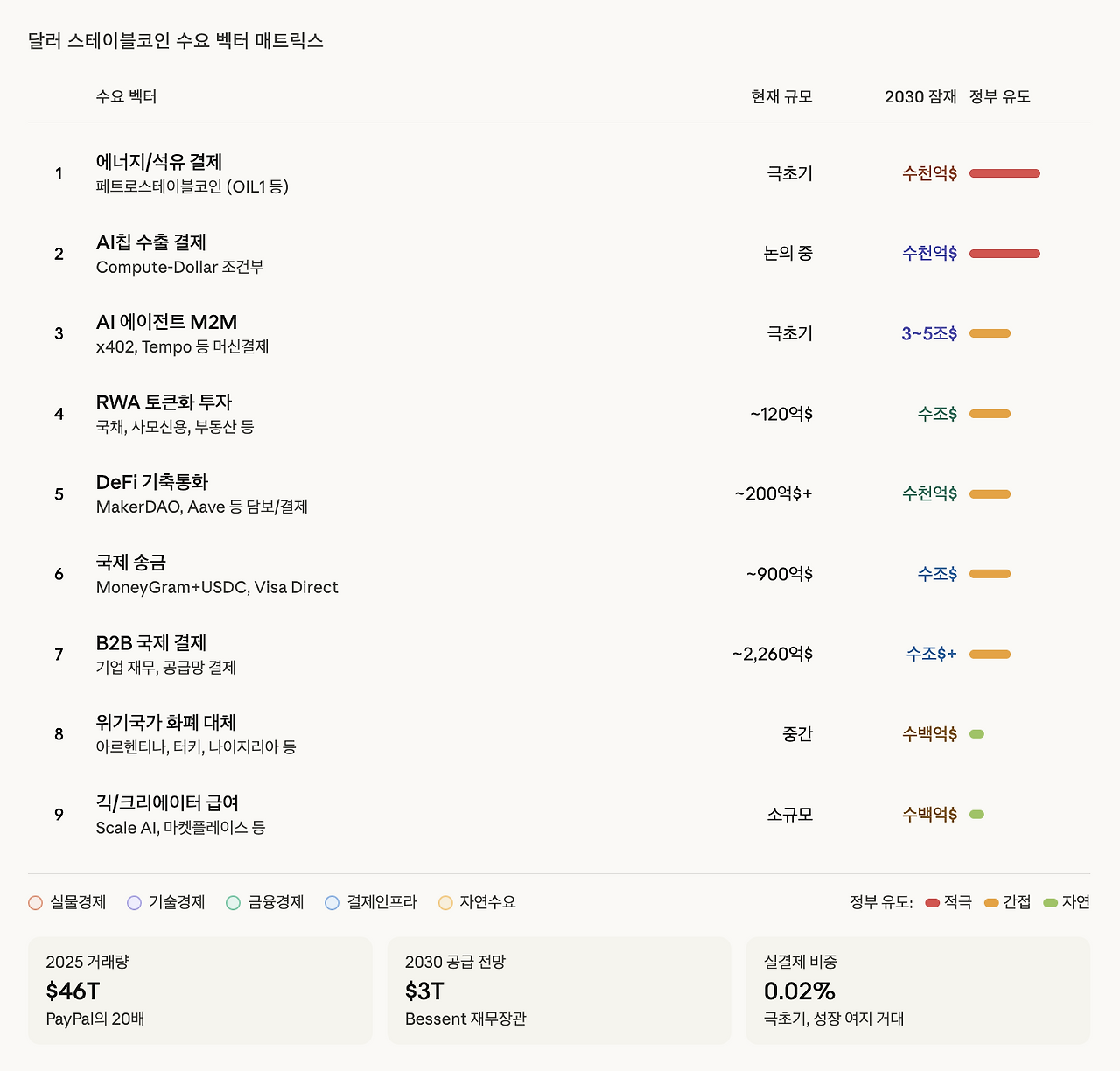Click the 2030 공급 전망 $3T card

click(x=559, y=990)
